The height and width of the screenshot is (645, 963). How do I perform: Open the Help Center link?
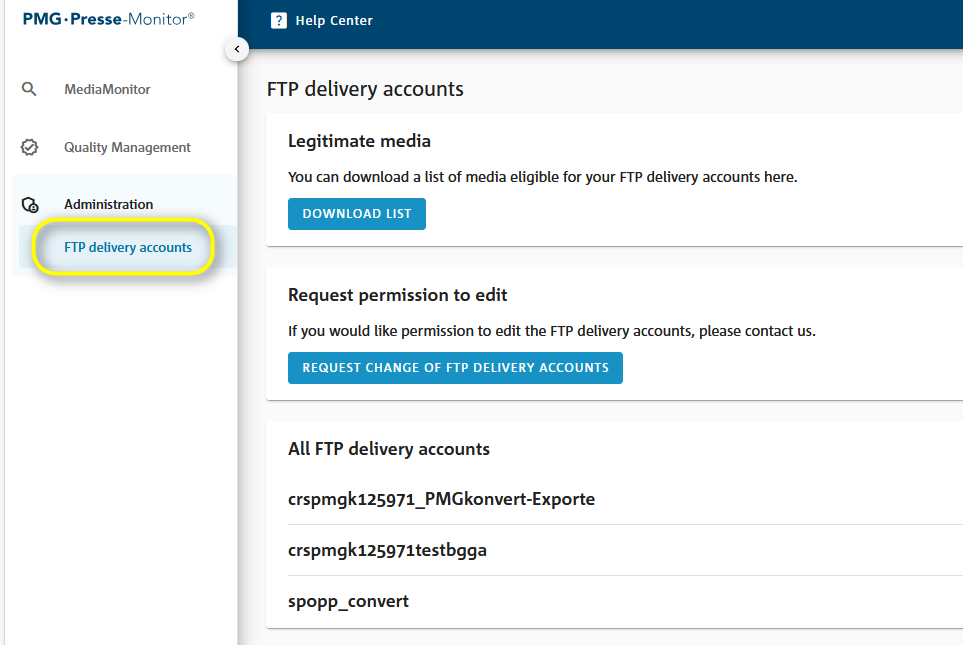[333, 21]
